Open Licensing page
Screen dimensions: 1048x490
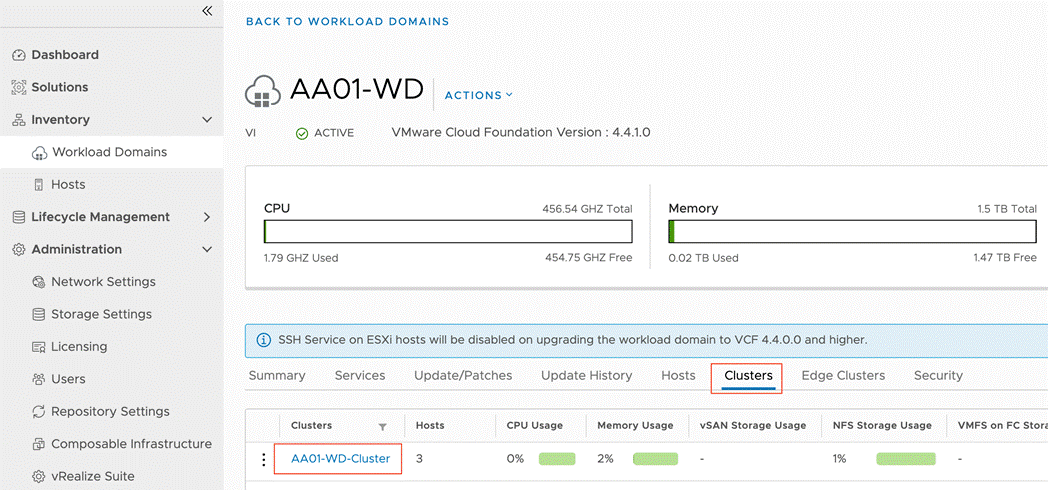[x=79, y=347]
